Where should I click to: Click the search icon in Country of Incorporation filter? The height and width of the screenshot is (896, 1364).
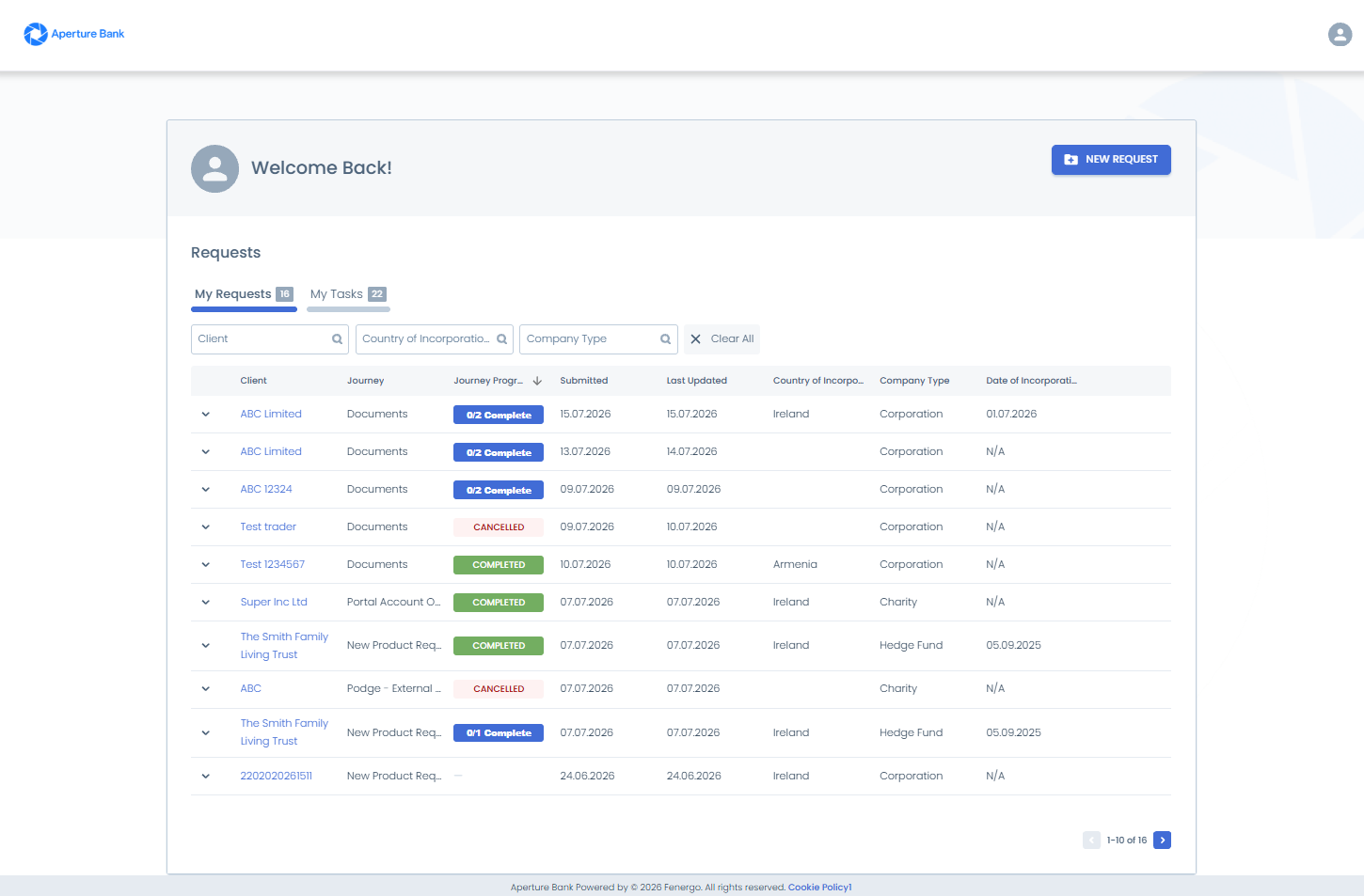tap(501, 339)
